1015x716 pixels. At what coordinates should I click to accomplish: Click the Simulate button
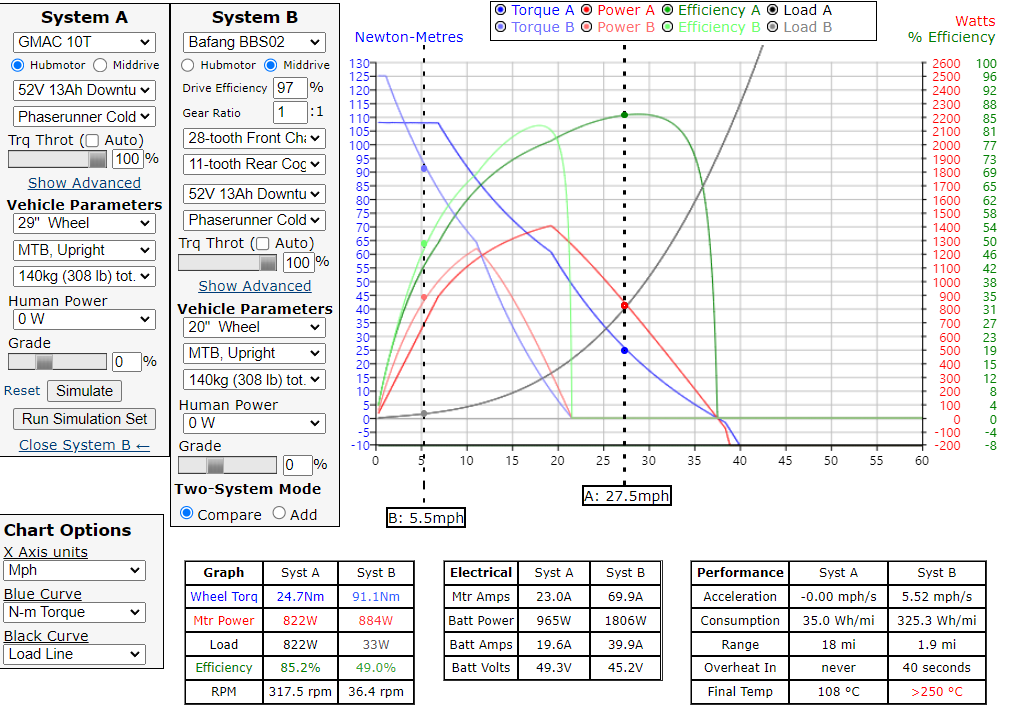click(84, 391)
